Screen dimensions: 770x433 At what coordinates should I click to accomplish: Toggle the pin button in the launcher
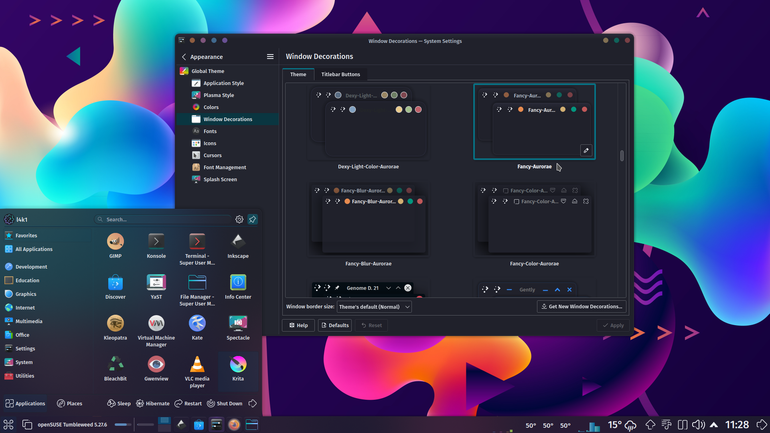[x=252, y=219]
